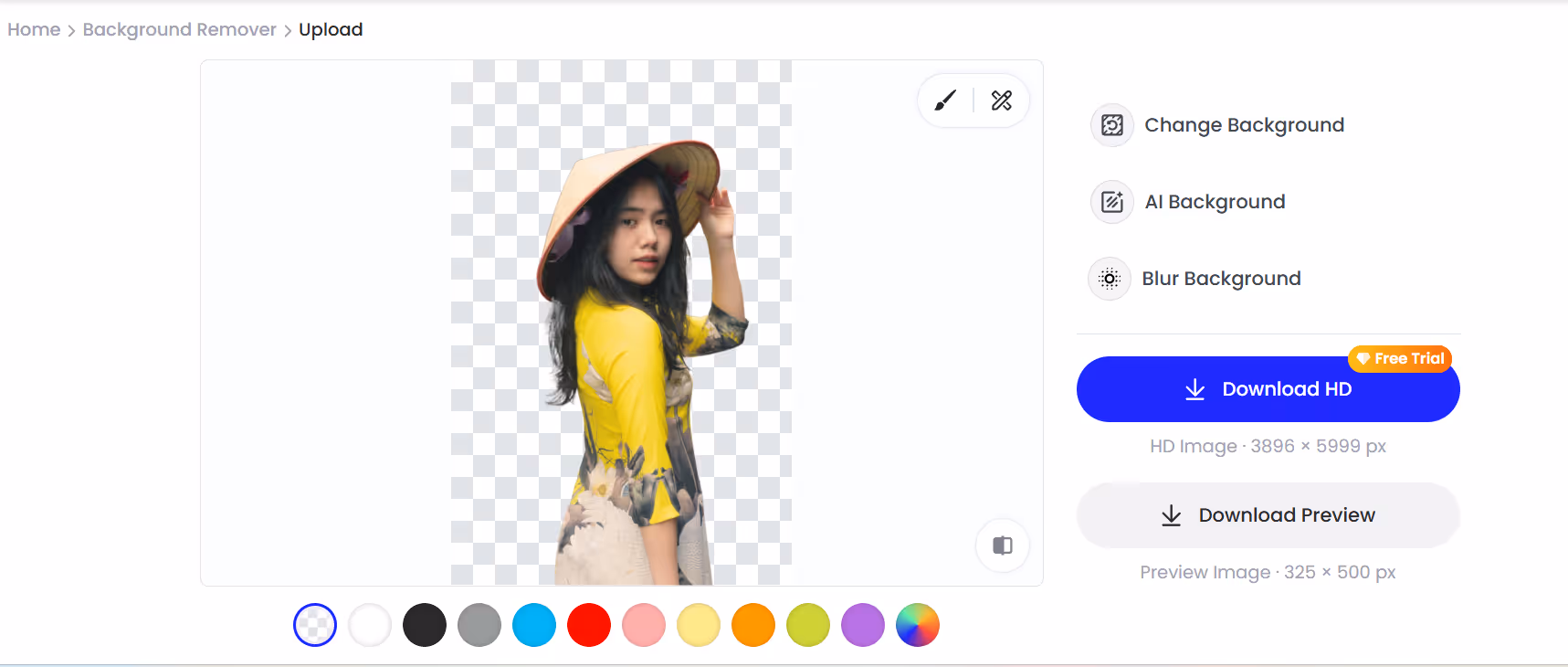
Task: Choose the orange background swatch
Action: coord(753,626)
